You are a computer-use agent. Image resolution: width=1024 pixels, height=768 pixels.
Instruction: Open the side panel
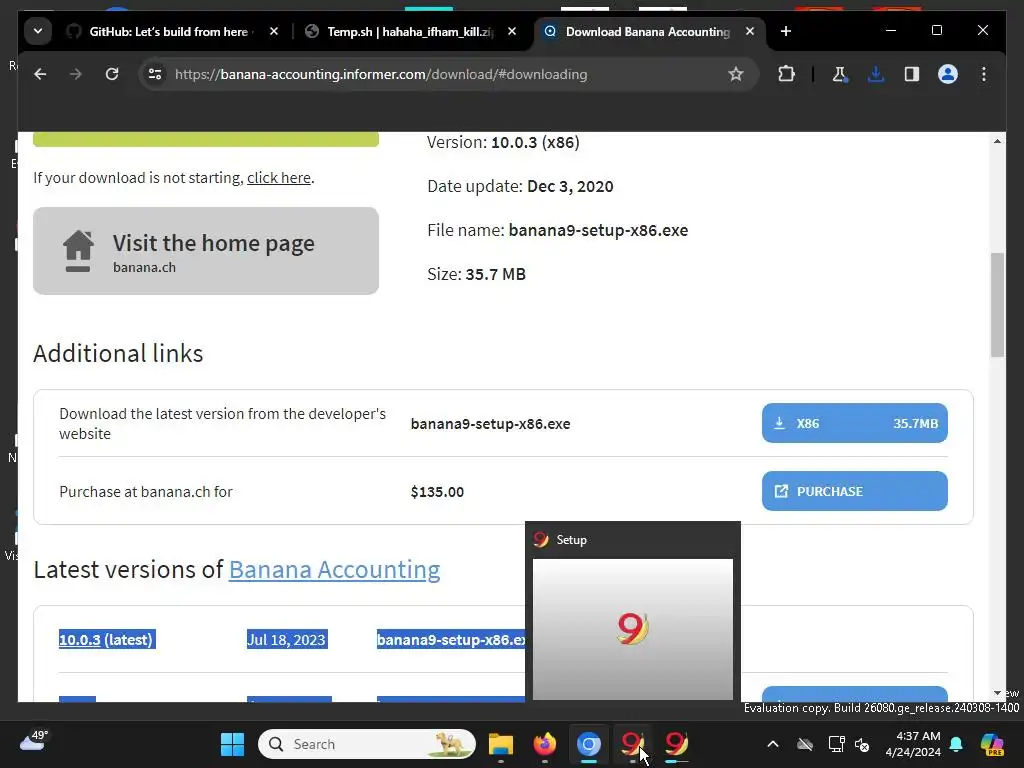pos(912,74)
